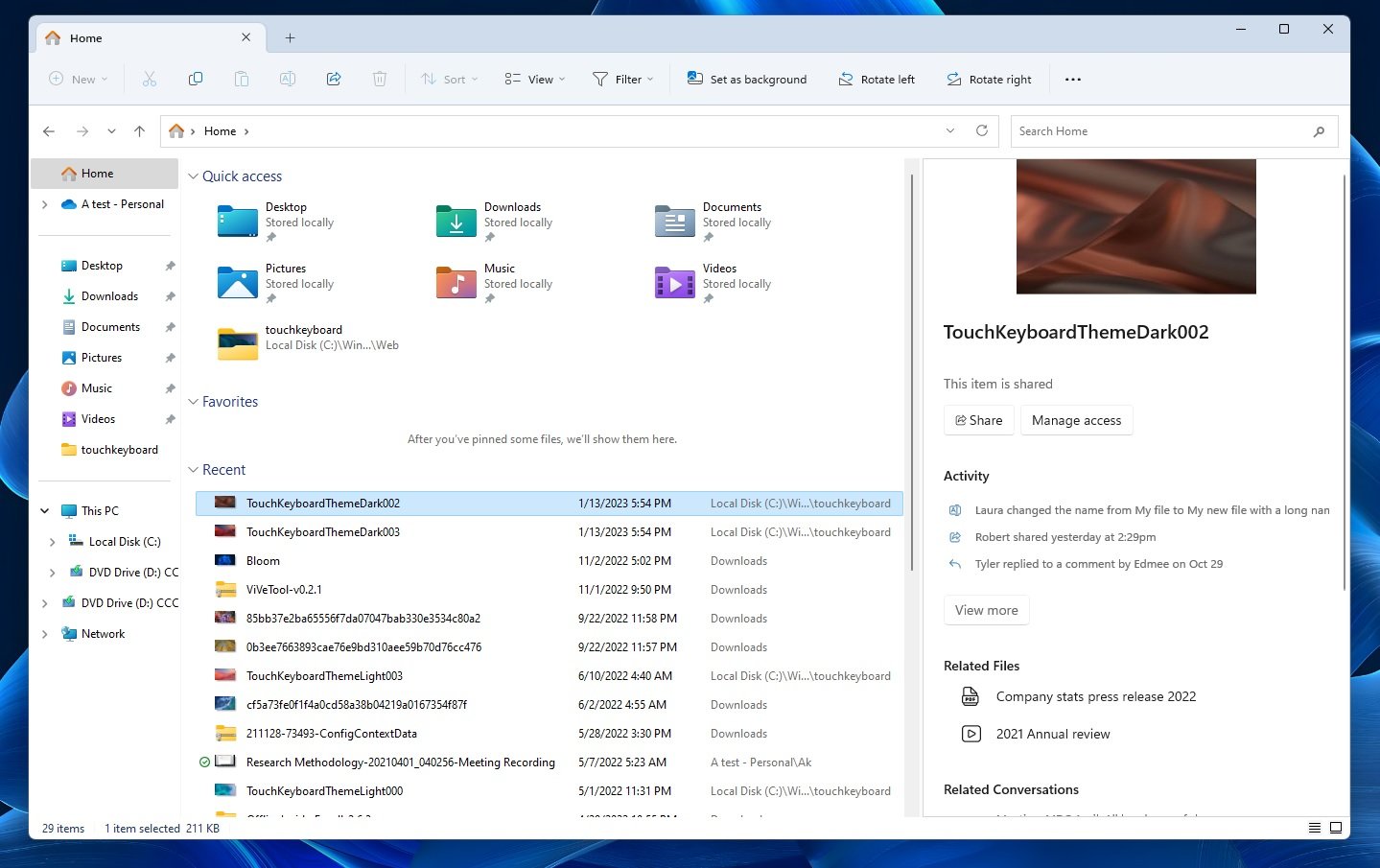Open the See more ellipsis menu
The image size is (1380, 868).
[1072, 79]
